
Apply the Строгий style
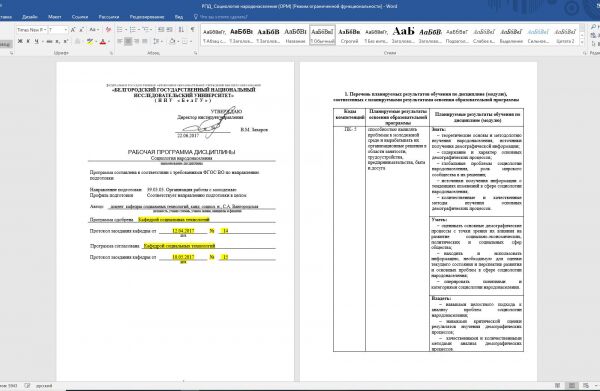coord(349,35)
